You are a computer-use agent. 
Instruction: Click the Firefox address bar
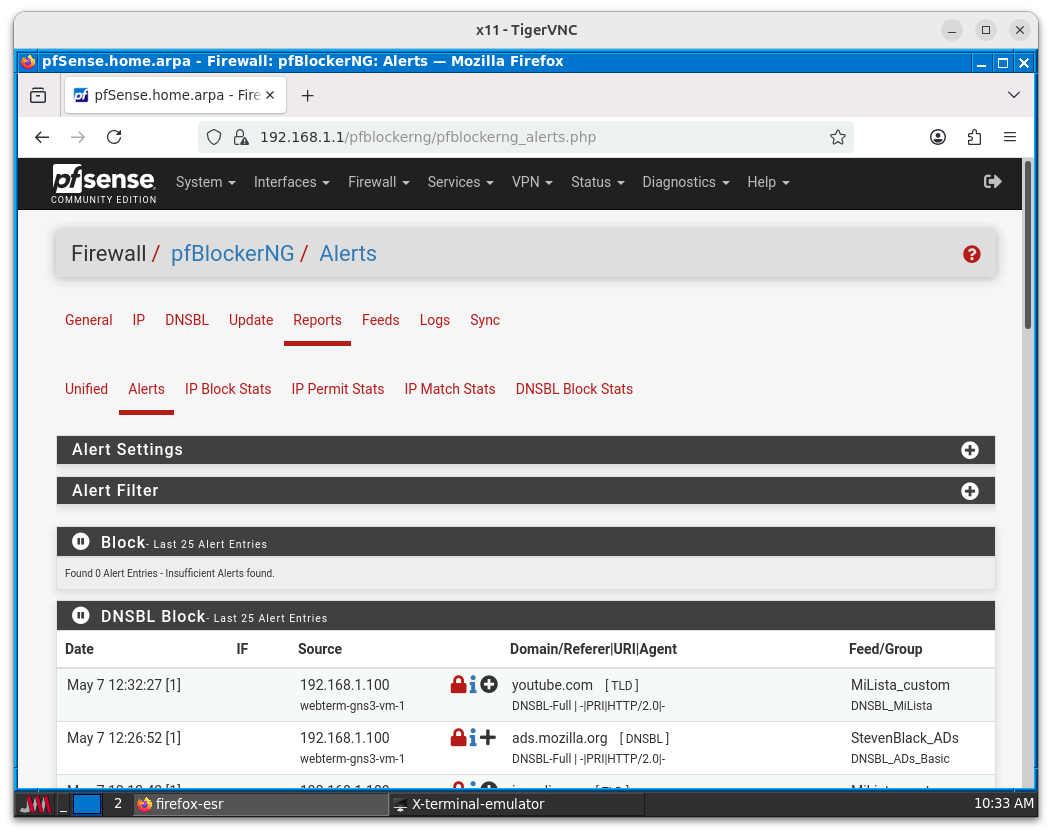[527, 138]
